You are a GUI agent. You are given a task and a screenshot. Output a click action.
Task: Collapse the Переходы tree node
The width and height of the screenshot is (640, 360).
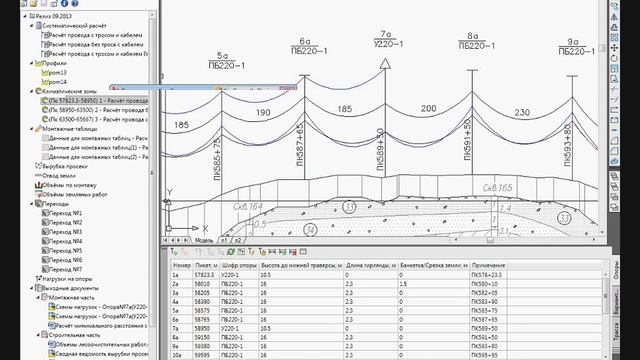click(32, 204)
